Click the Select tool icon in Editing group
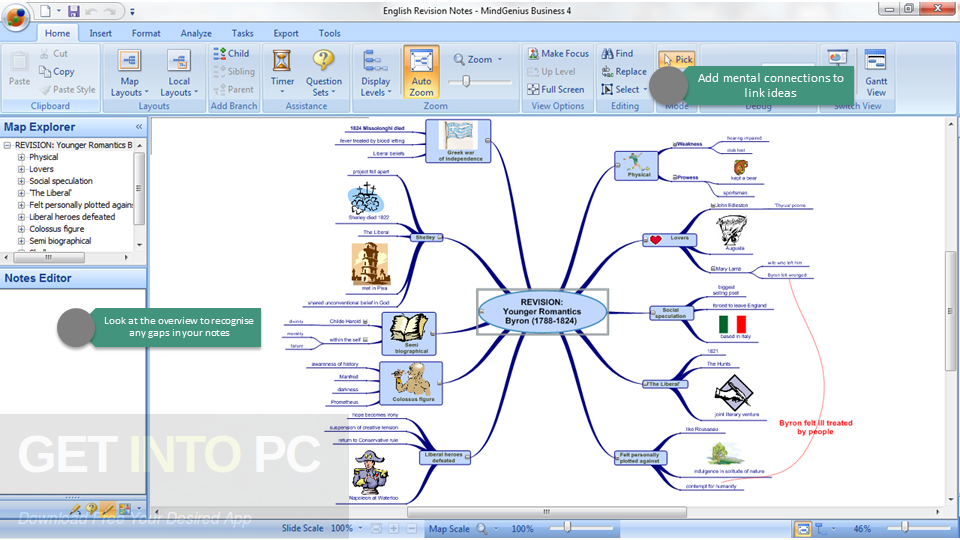Screen dimensions: 960x540 click(x=607, y=89)
